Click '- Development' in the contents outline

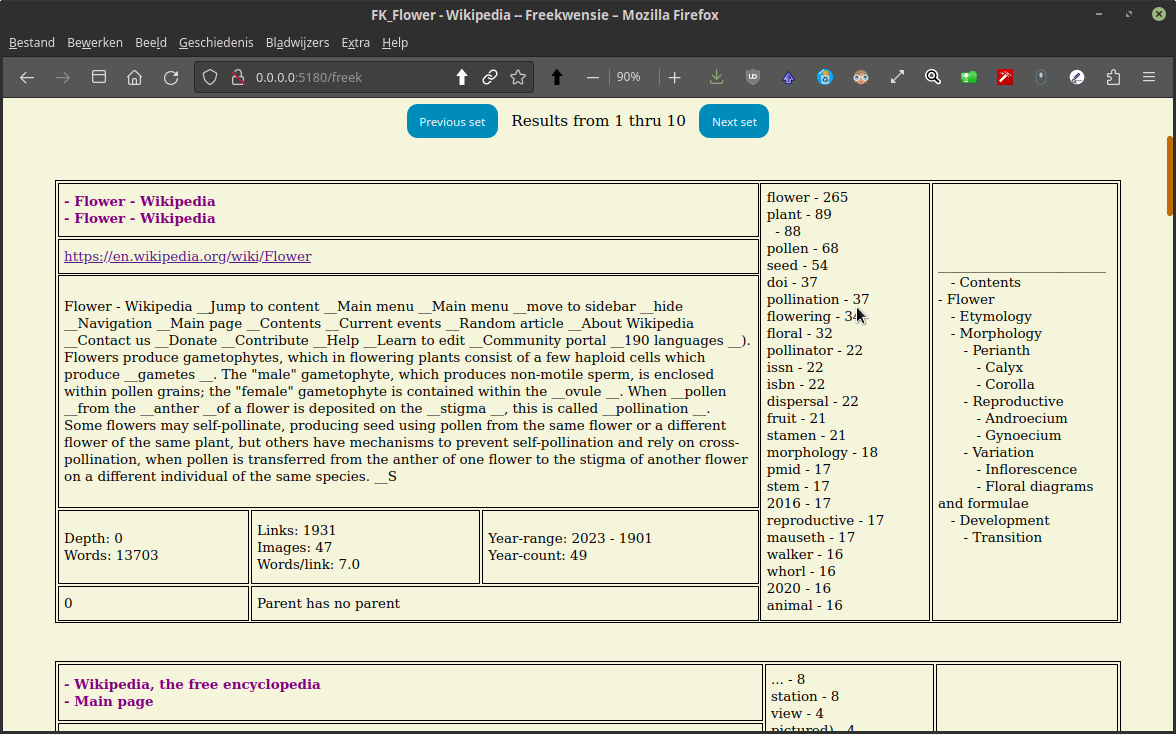pos(1000,520)
